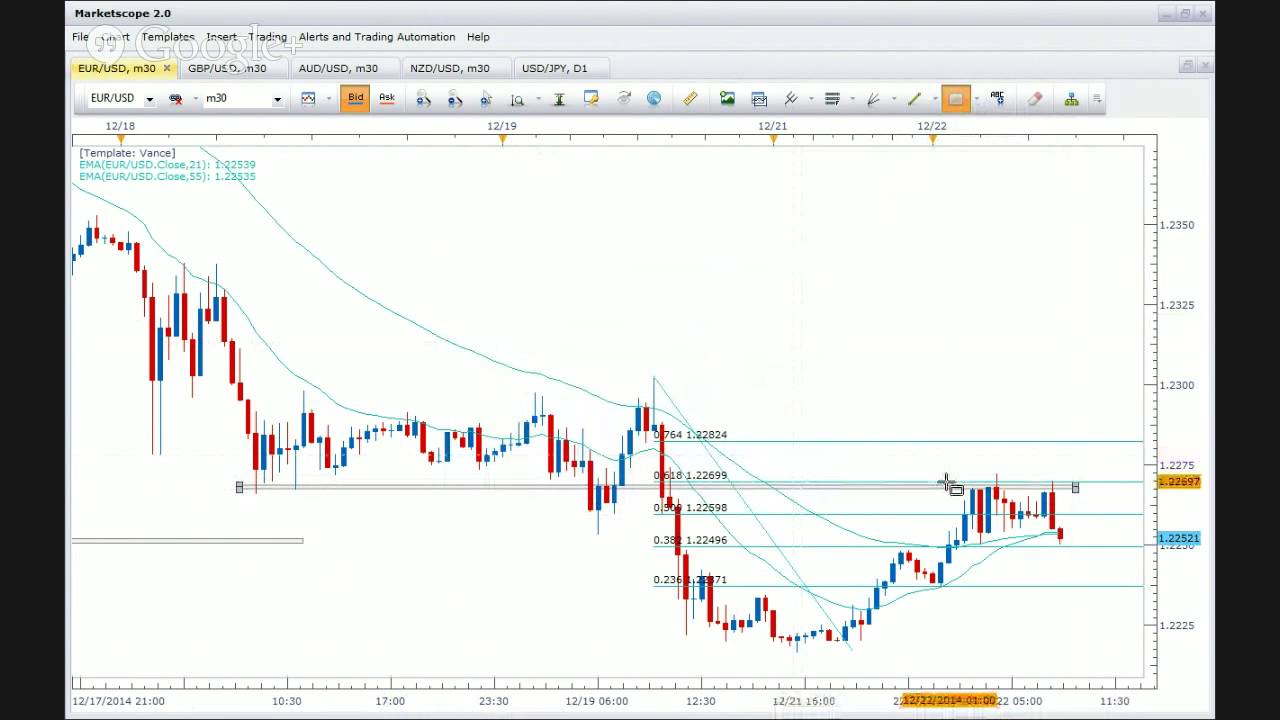Screen dimensions: 1280x720
Task: Click the 0.618 1.22699 Fibonacci label
Action: point(690,475)
